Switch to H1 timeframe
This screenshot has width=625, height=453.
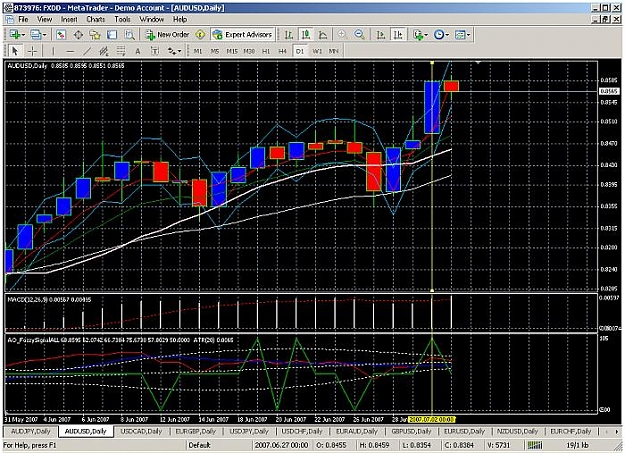click(x=266, y=51)
